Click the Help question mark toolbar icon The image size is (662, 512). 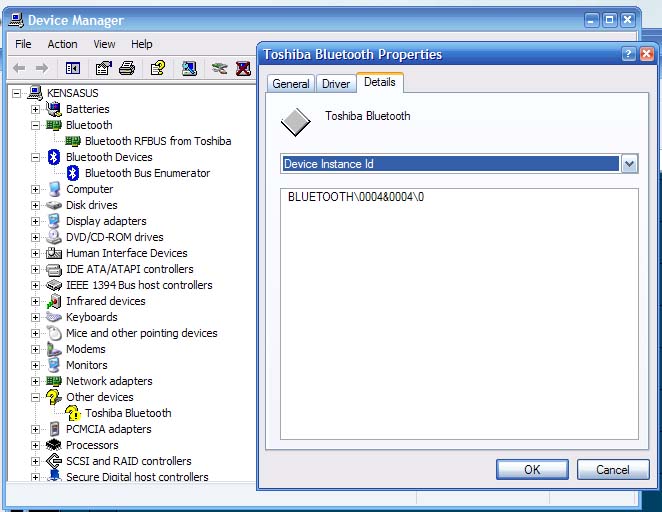(158, 68)
